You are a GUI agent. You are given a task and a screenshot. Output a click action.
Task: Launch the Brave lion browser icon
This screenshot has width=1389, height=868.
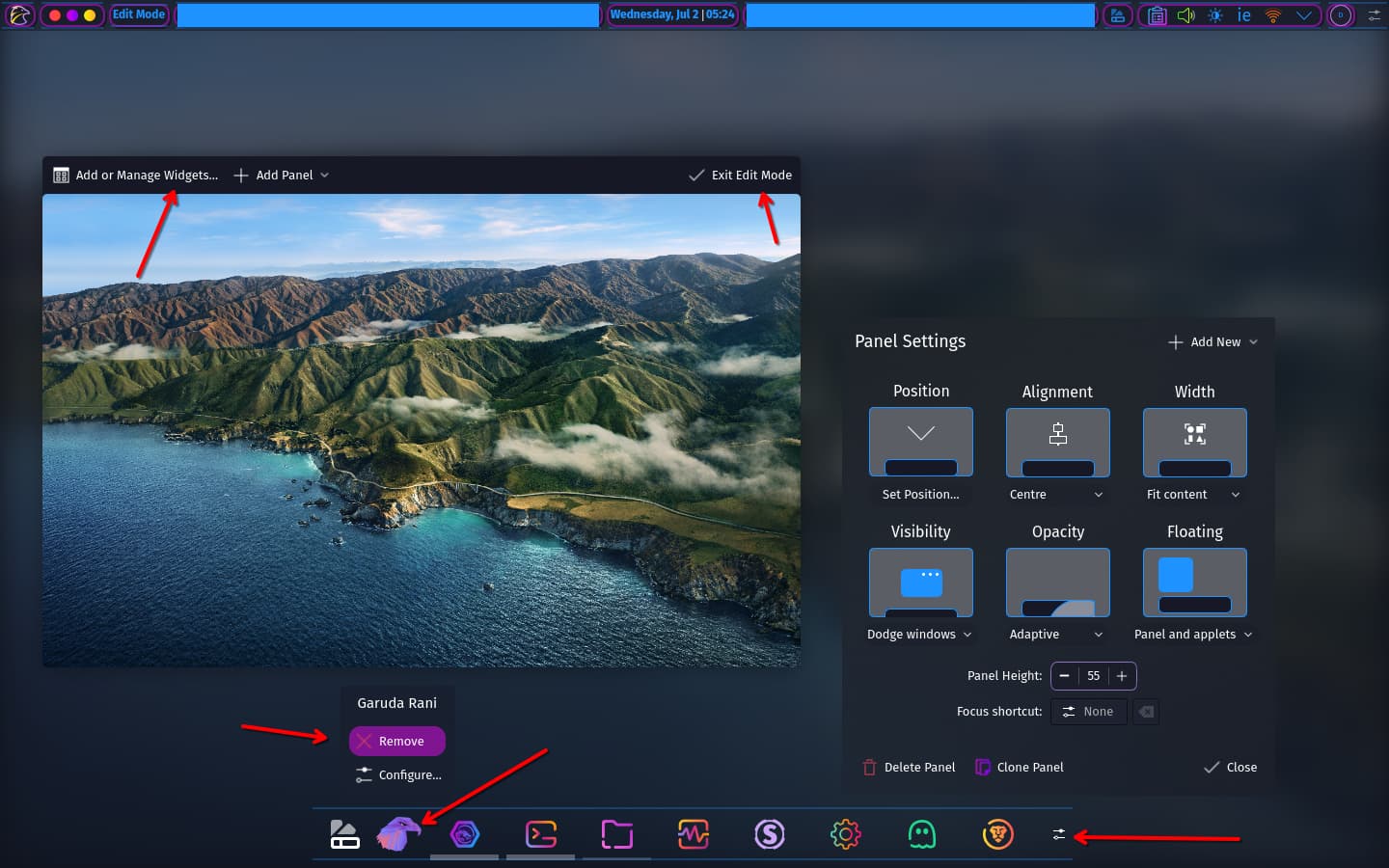997,834
